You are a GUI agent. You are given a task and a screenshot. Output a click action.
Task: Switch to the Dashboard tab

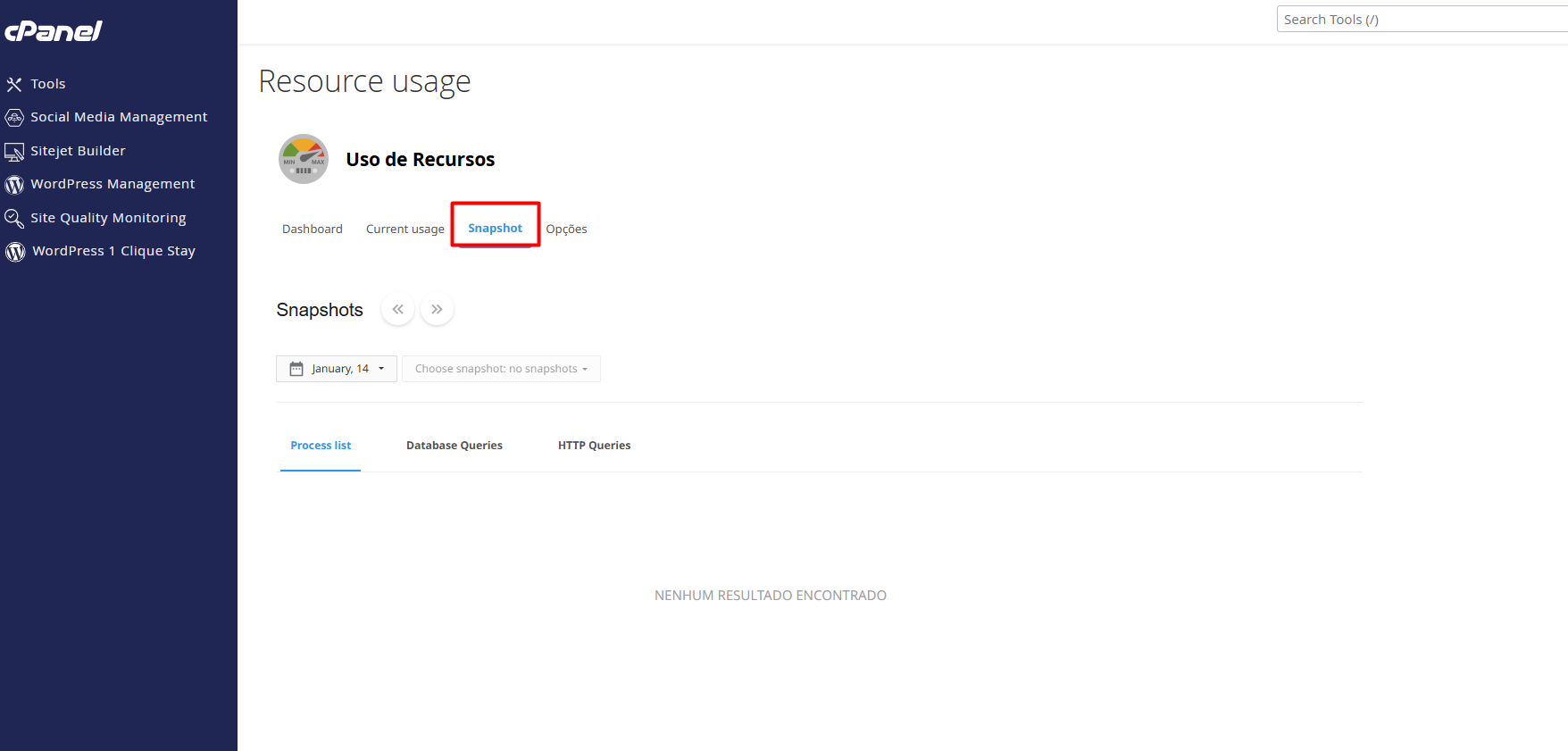click(313, 229)
